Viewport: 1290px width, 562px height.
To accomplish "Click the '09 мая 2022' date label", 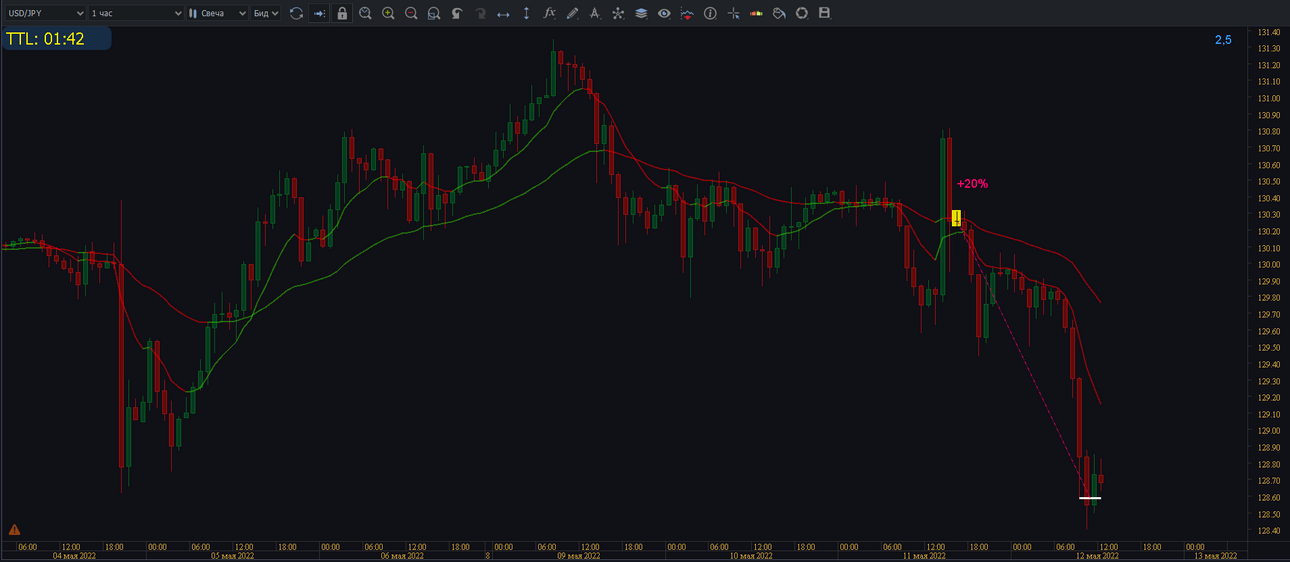I will point(578,555).
